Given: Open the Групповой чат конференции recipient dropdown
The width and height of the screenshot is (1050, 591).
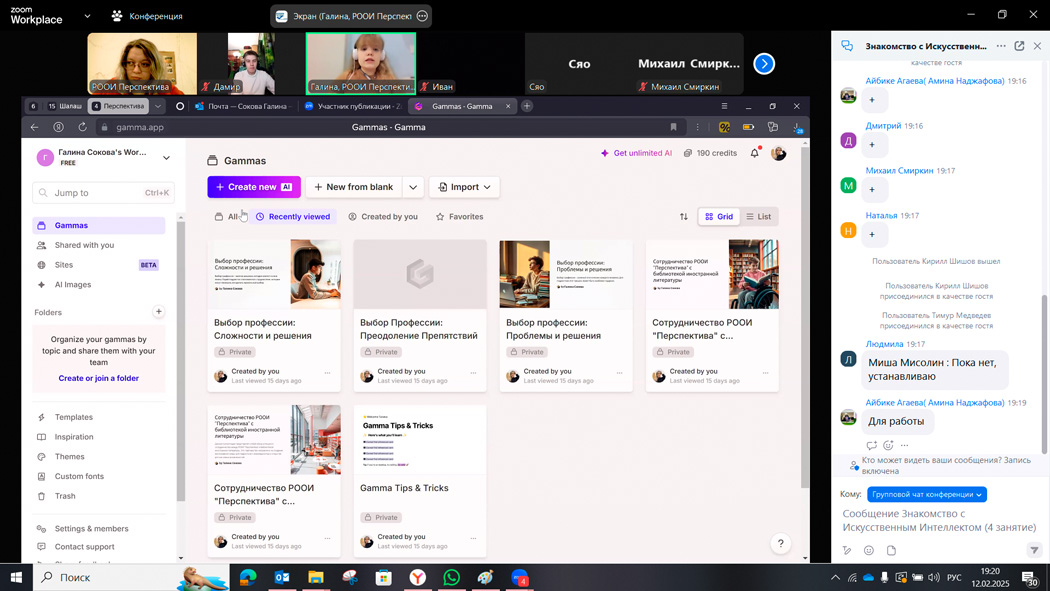Looking at the screenshot, I should tap(927, 495).
